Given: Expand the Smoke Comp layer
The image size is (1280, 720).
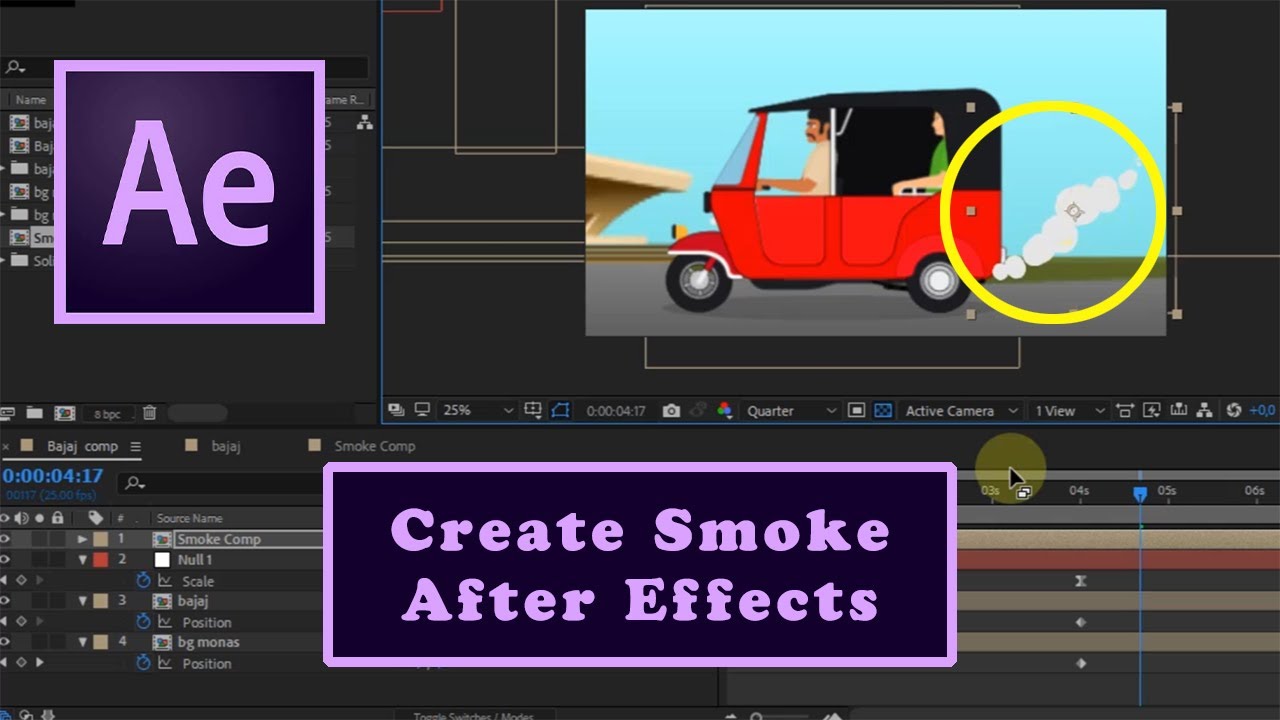Looking at the screenshot, I should pos(83,539).
